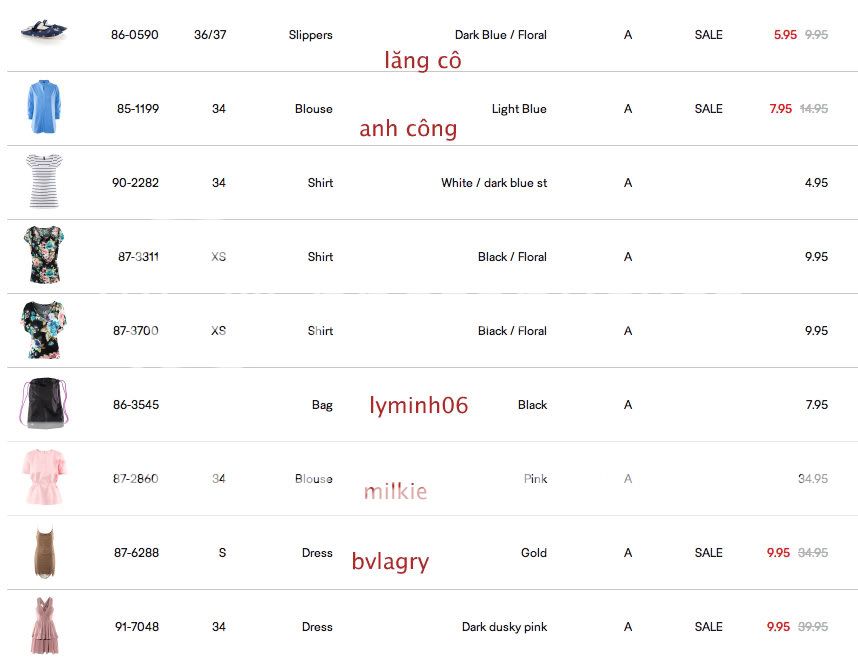Open the pink blouse product picture
The width and height of the screenshot is (858, 662).
44,478
